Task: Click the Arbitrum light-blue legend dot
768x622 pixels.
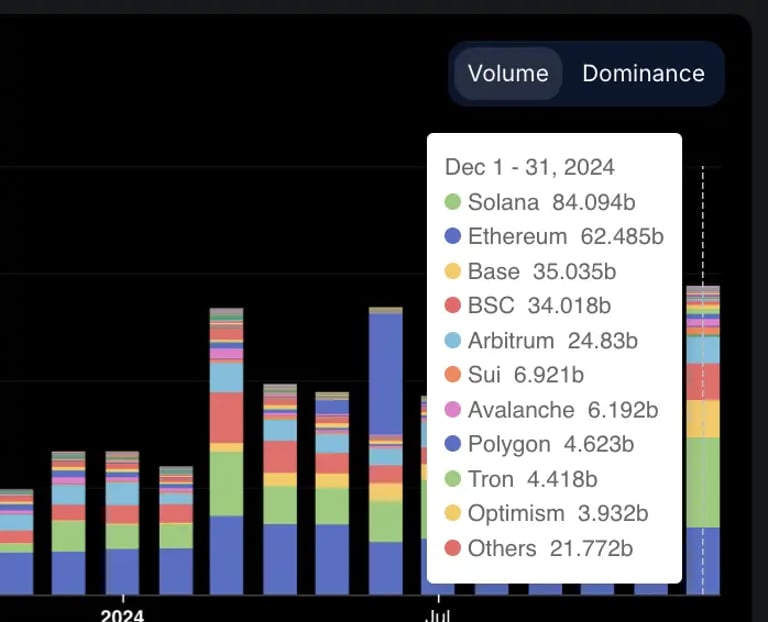Action: pos(453,340)
